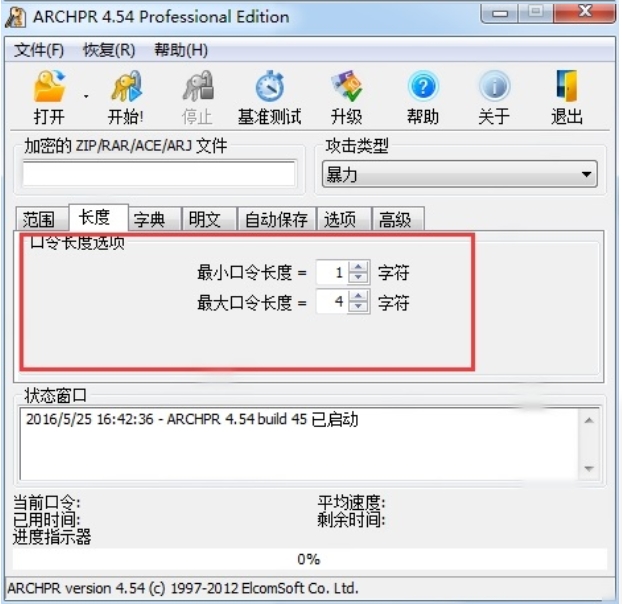Click the 升级 upgrade icon

[x=346, y=86]
